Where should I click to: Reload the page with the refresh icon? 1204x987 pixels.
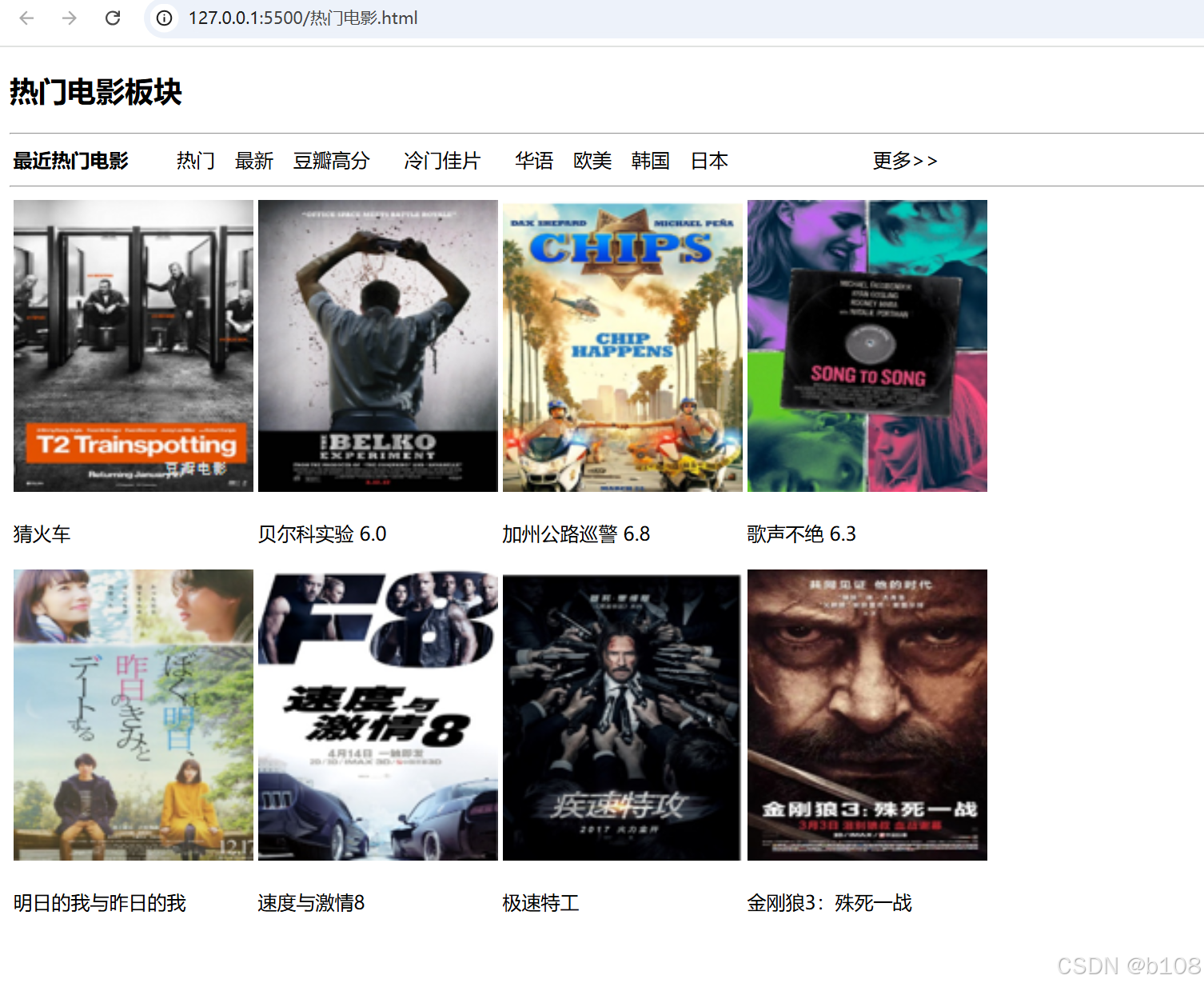point(113,18)
